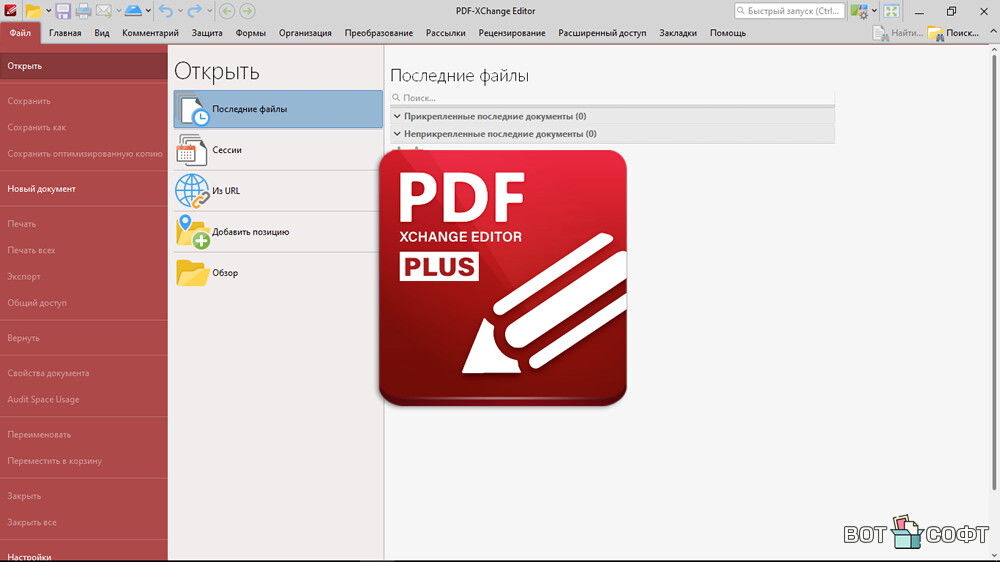Collapse Прикрепленные последние документы group
This screenshot has height=562, width=1000.
(397, 117)
